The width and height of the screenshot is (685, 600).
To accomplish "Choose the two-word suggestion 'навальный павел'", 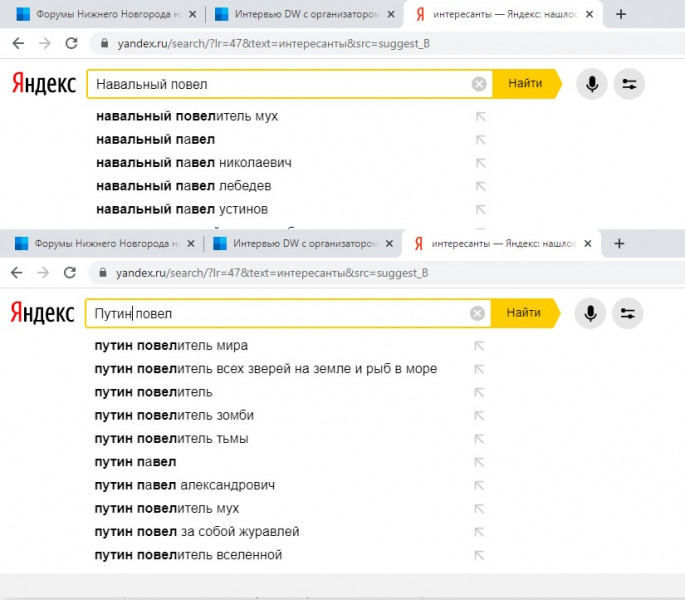I will [x=156, y=140].
